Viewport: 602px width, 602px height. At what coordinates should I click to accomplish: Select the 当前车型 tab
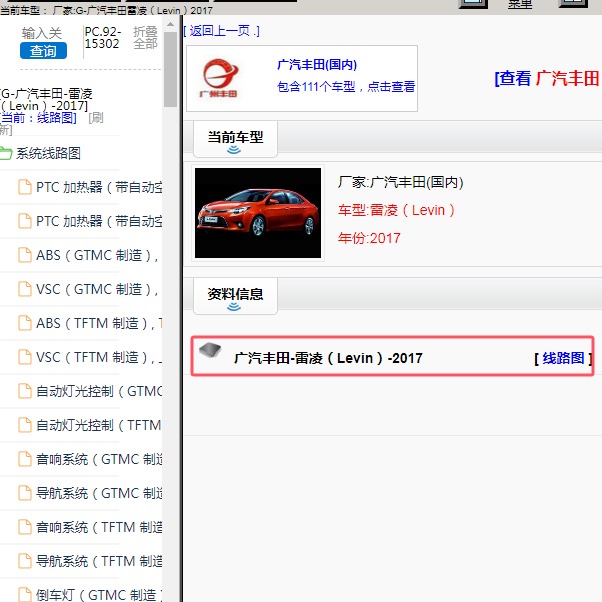pos(235,139)
